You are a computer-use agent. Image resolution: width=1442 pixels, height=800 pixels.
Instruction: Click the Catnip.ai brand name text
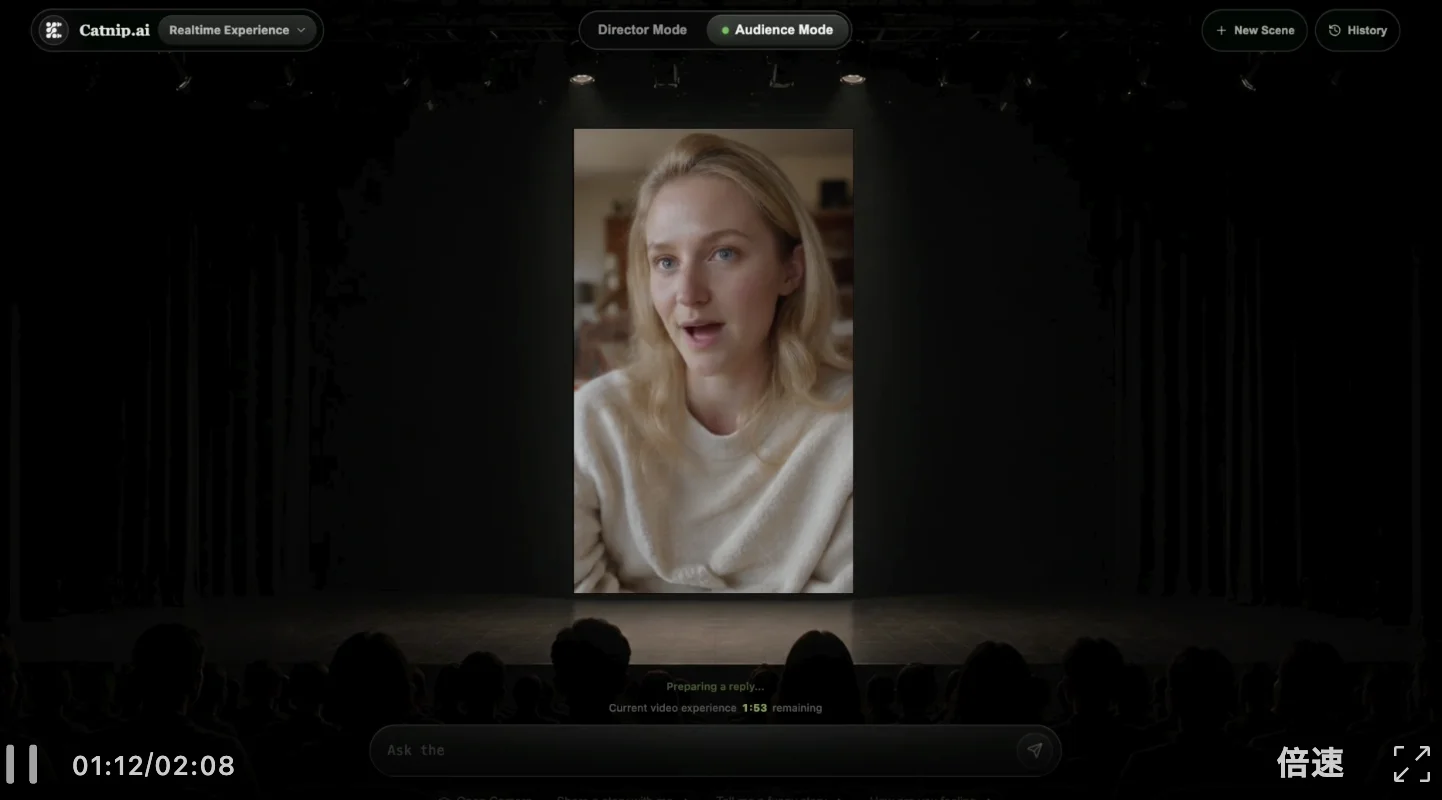114,30
